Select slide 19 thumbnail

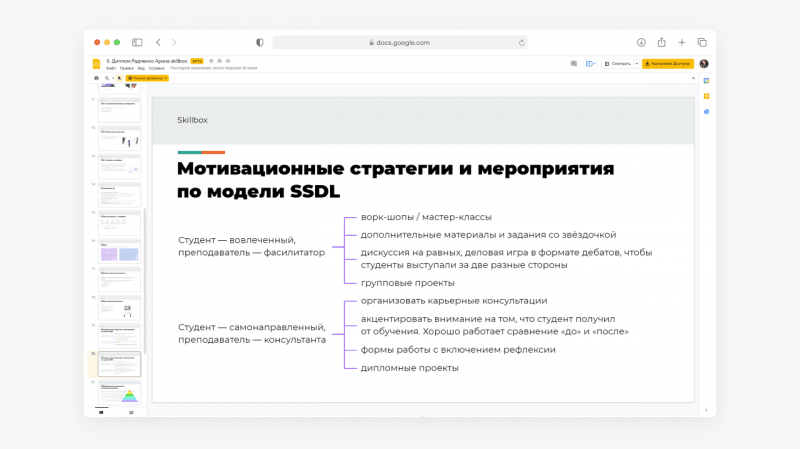[x=119, y=336]
